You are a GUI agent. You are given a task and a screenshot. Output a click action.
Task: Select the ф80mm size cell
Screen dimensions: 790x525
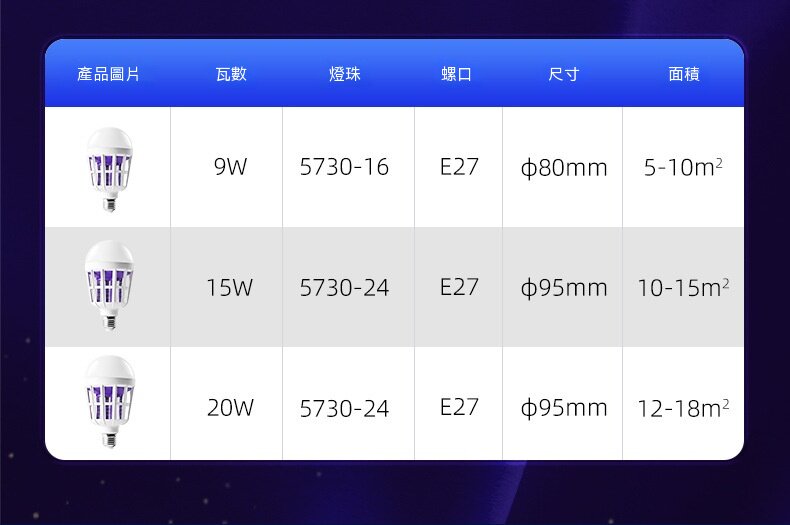click(x=563, y=168)
